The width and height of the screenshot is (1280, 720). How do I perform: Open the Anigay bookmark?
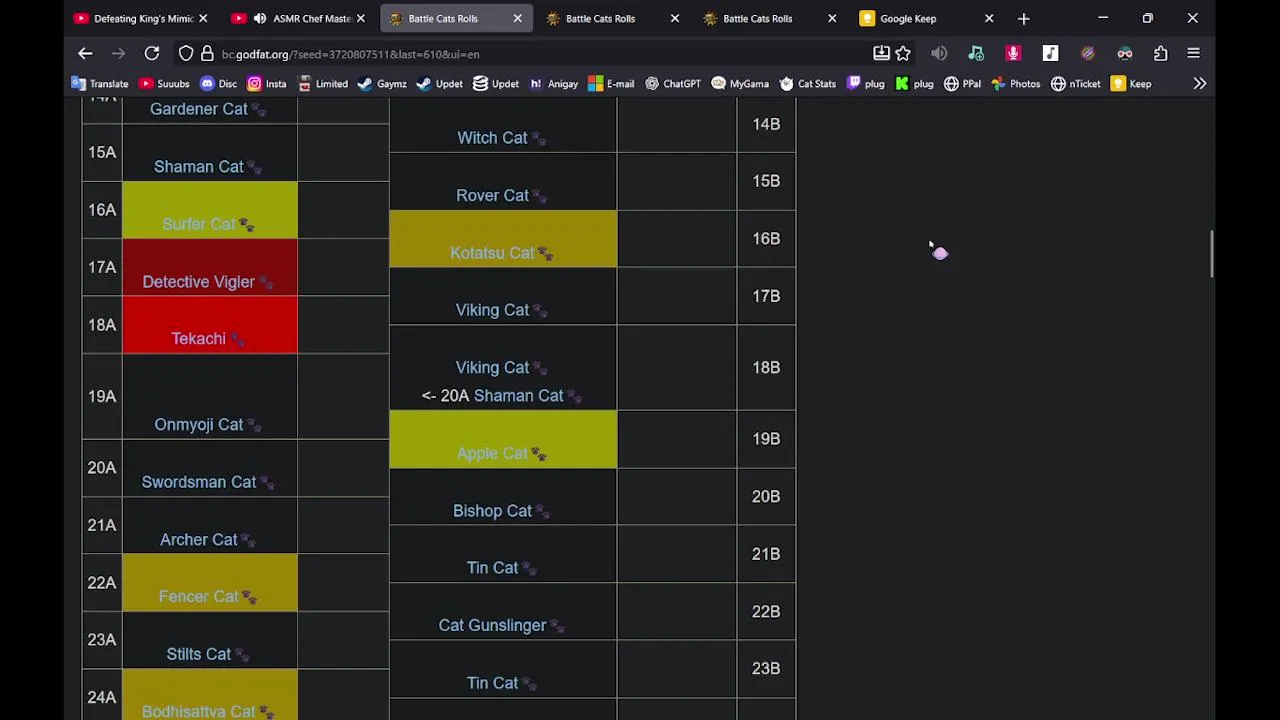click(x=554, y=84)
